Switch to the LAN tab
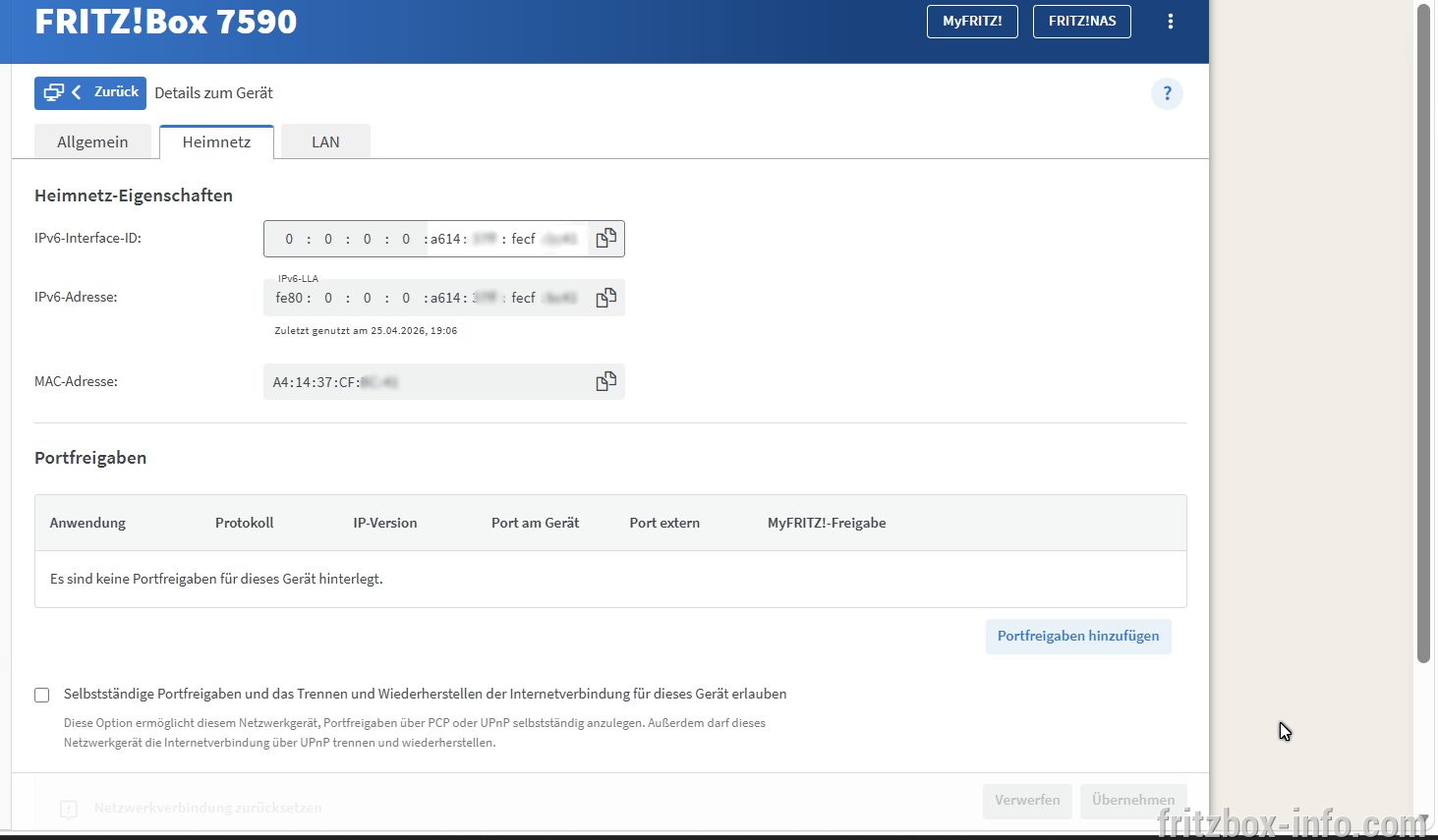Viewport: 1438px width, 840px height. coord(325,141)
